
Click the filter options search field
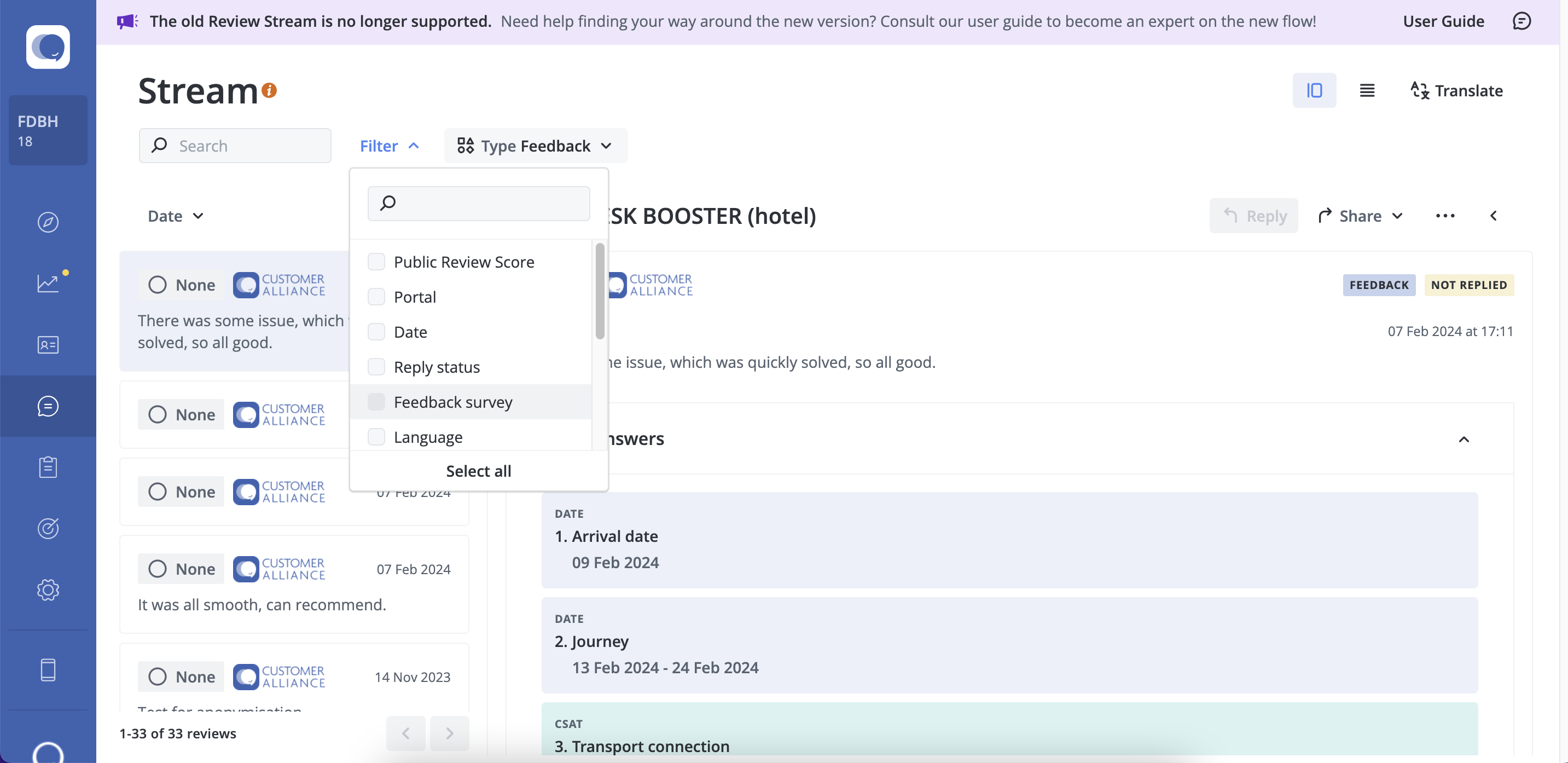pos(478,204)
